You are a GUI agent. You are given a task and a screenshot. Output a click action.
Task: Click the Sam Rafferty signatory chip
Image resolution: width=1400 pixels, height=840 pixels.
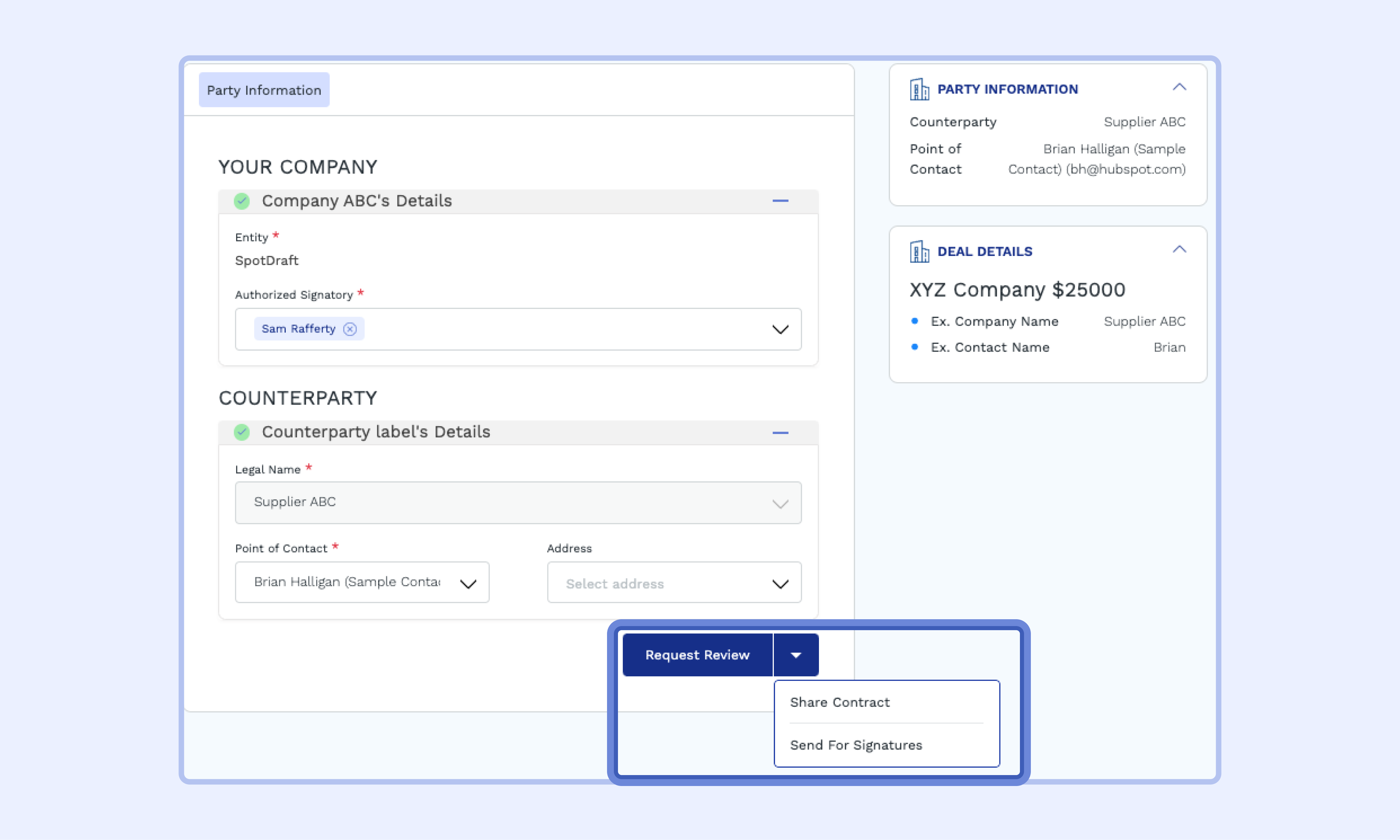298,329
